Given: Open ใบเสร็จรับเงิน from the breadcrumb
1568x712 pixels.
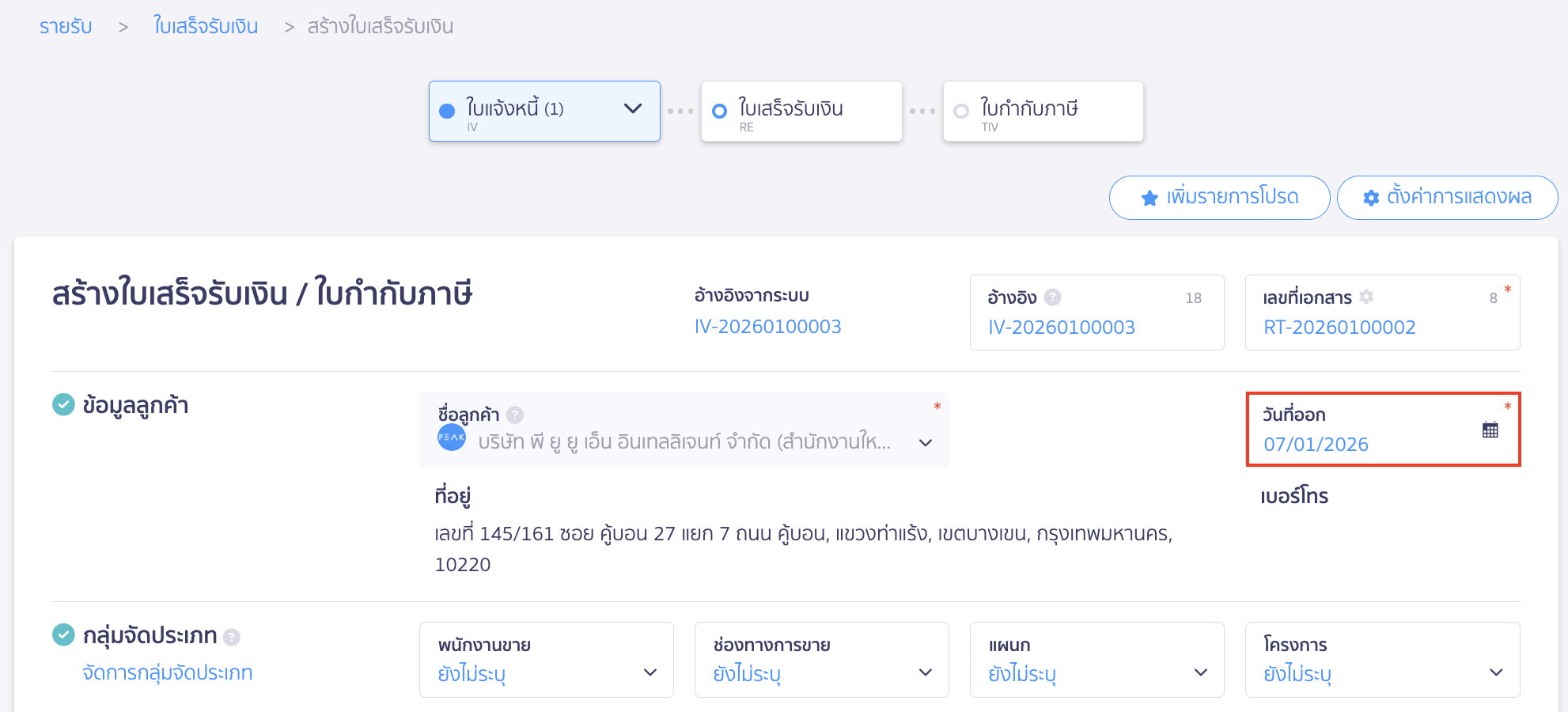Looking at the screenshot, I should 205,26.
